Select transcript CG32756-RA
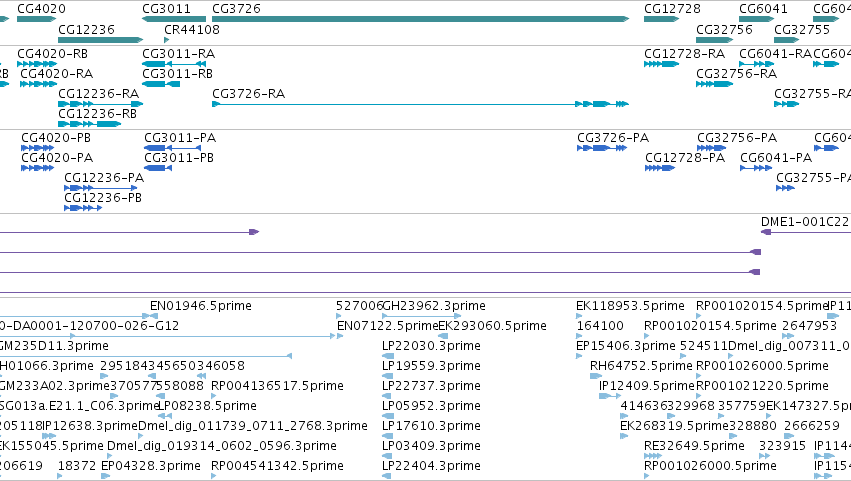The image size is (851, 481). (x=715, y=84)
